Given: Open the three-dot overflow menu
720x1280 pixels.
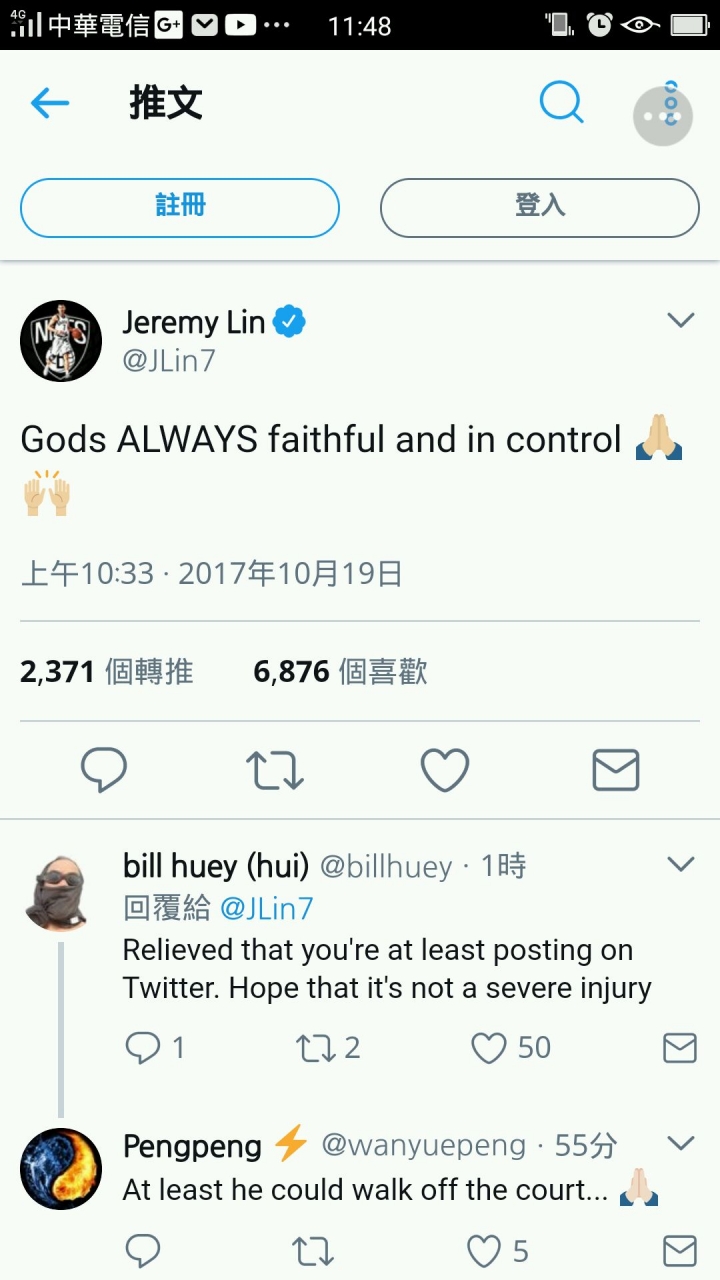Looking at the screenshot, I should 663,112.
